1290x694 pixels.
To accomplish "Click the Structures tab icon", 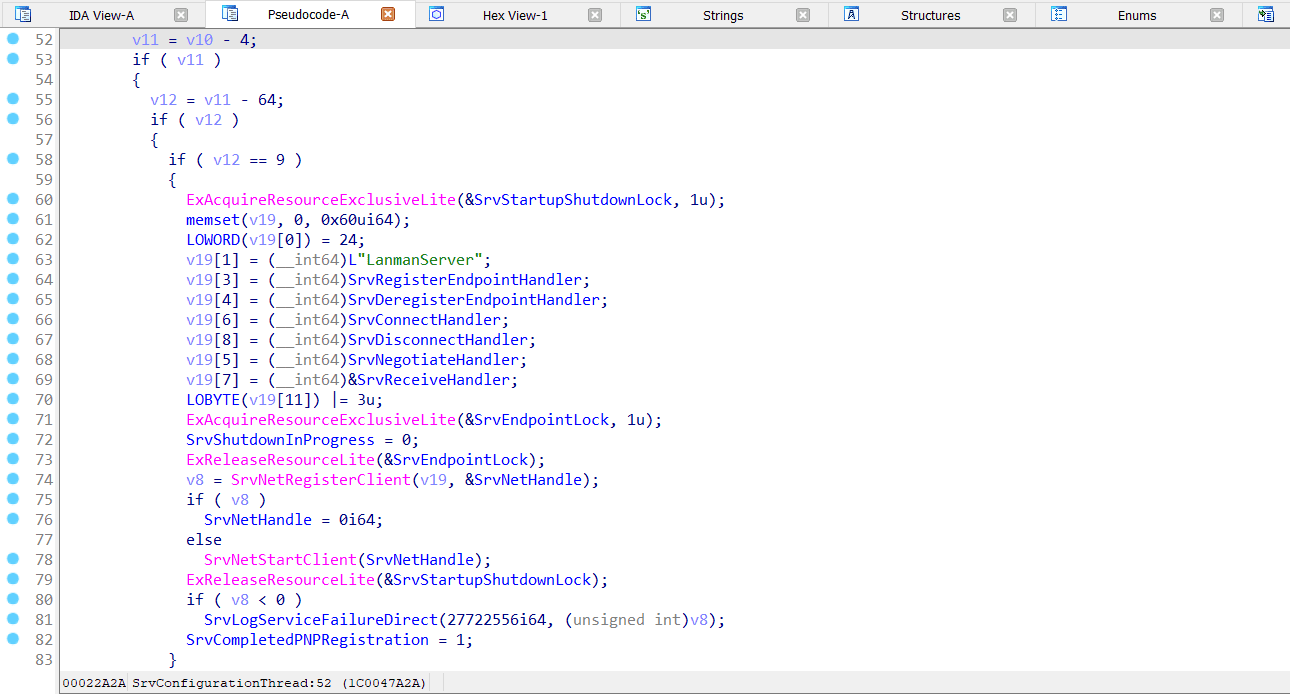I will pos(851,15).
